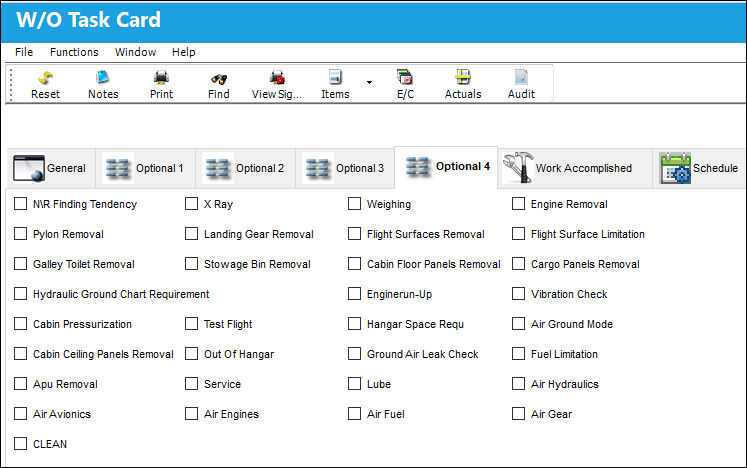This screenshot has height=468, width=747.
Task: Check the Ground Air Leak Check box
Action: click(x=354, y=354)
